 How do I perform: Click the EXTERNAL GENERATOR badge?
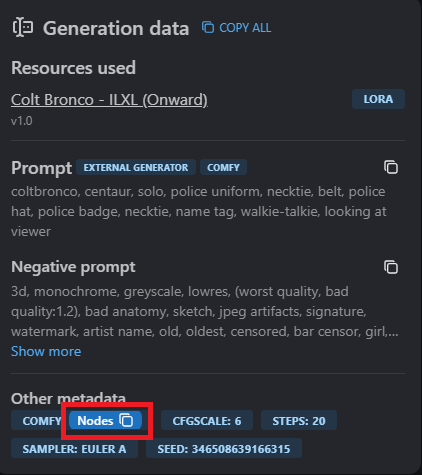pyautogui.click(x=136, y=167)
